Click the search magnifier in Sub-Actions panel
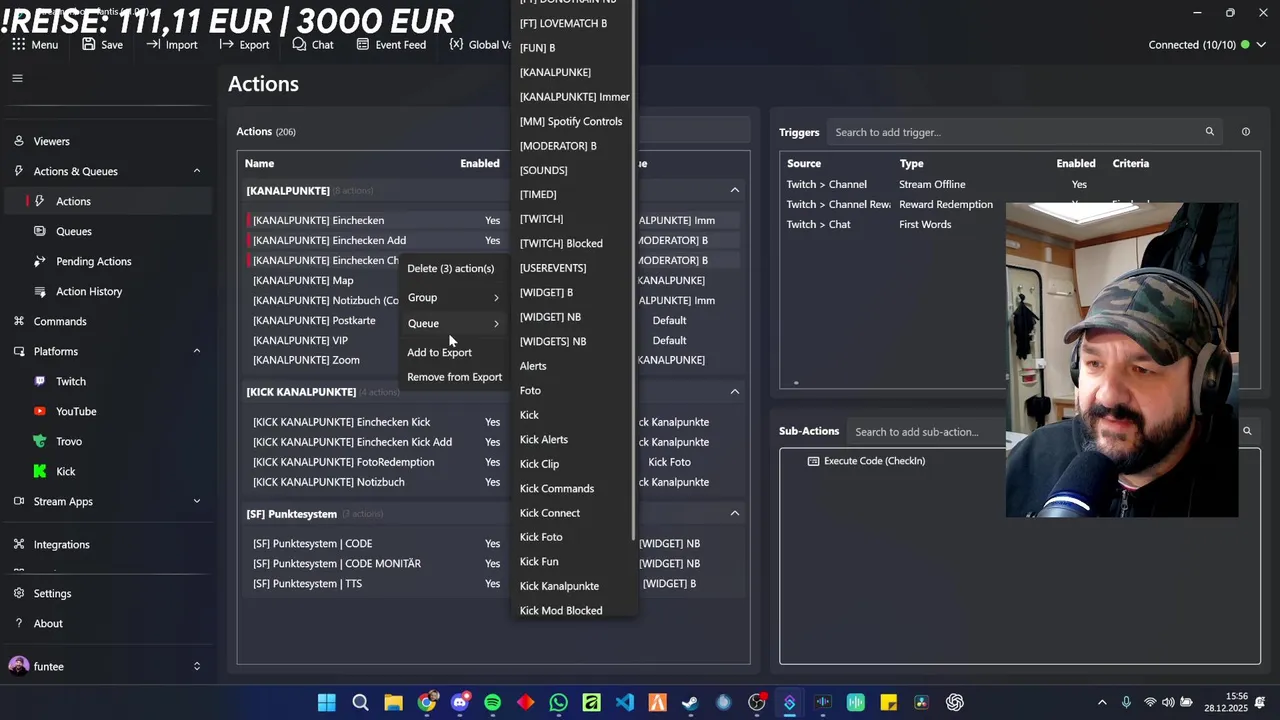Image resolution: width=1280 pixels, height=720 pixels. pyautogui.click(x=1247, y=431)
